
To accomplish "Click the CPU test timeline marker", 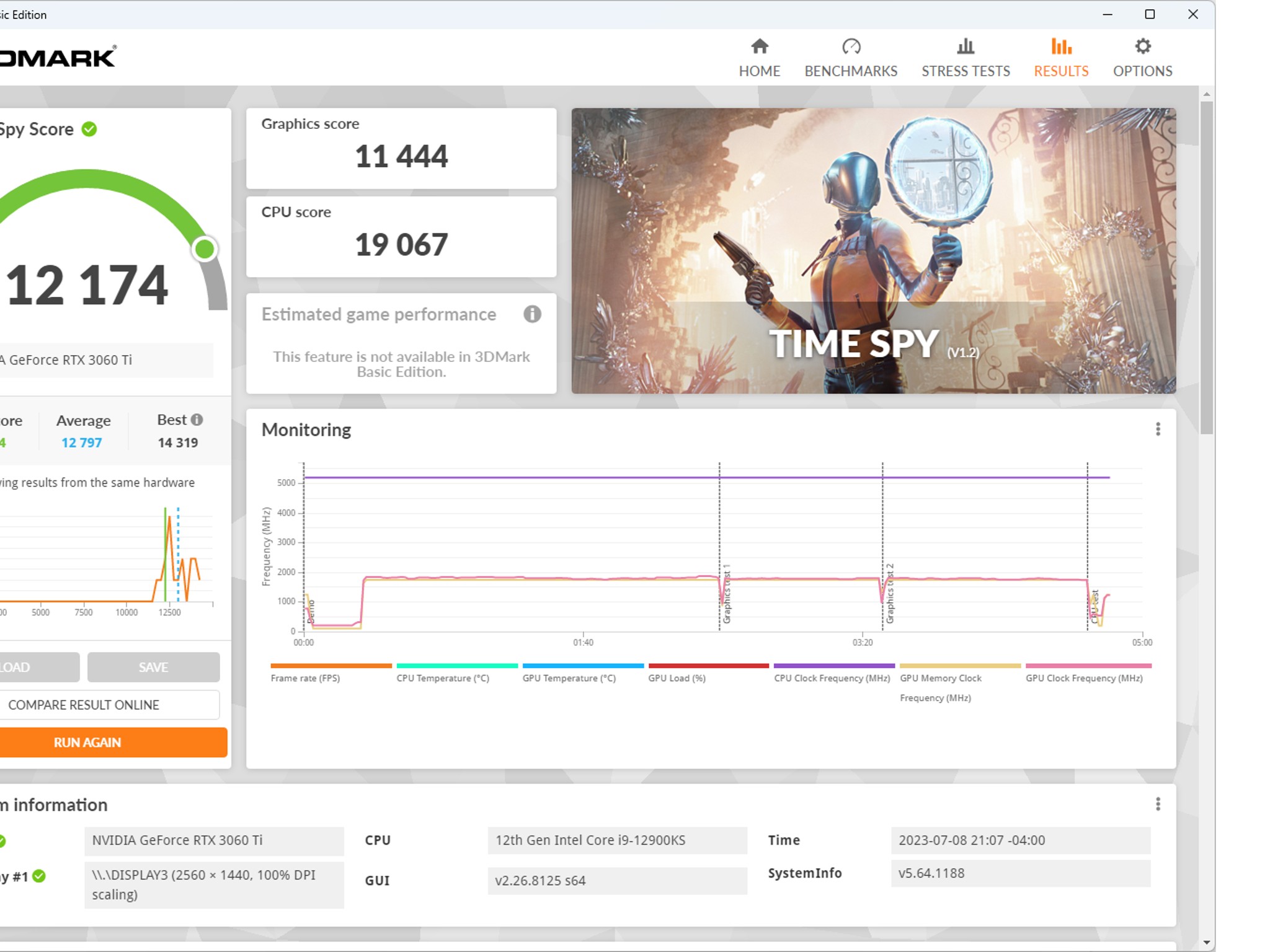I will [1095, 607].
